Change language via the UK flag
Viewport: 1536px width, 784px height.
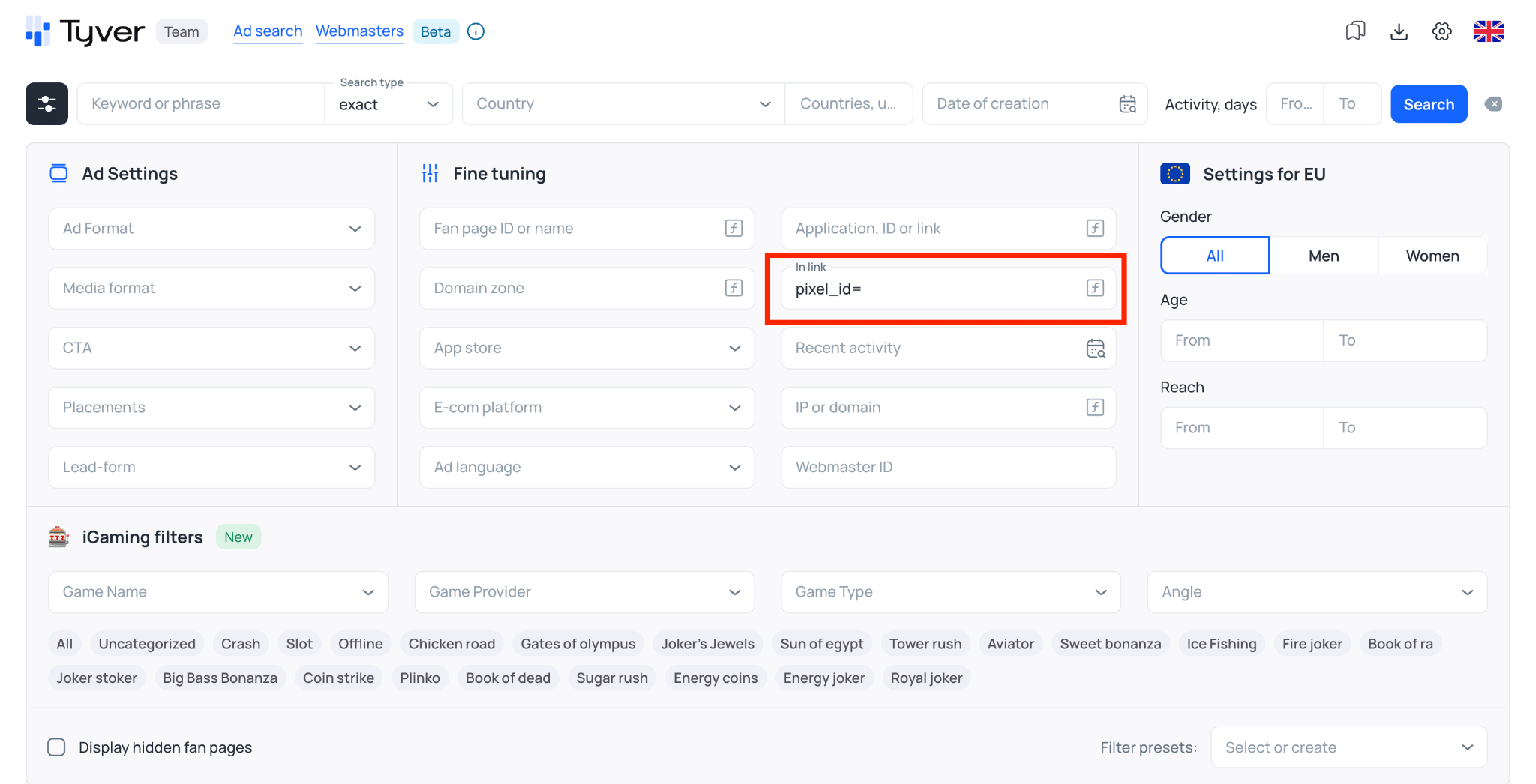pos(1489,31)
